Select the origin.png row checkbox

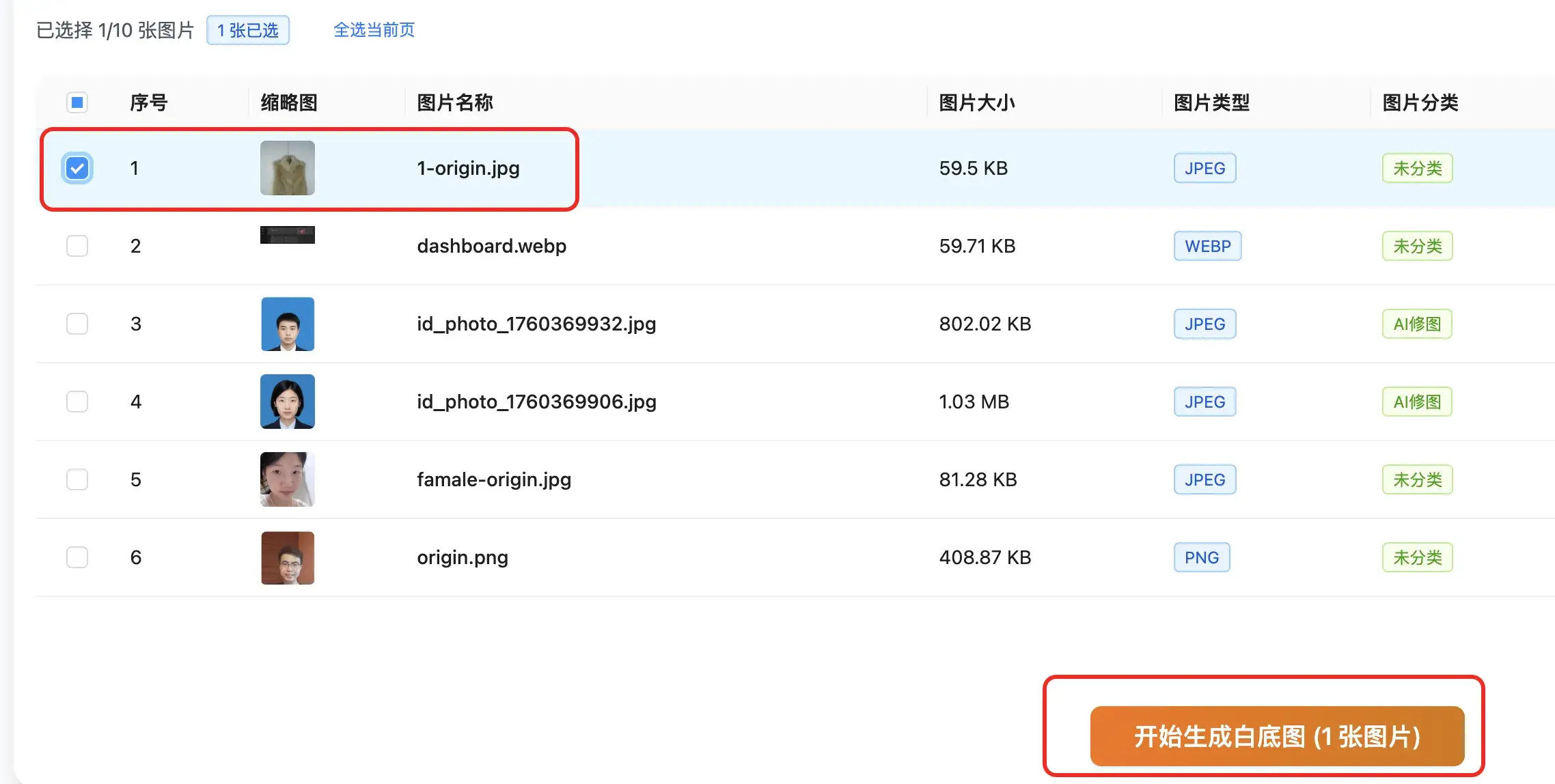77,557
